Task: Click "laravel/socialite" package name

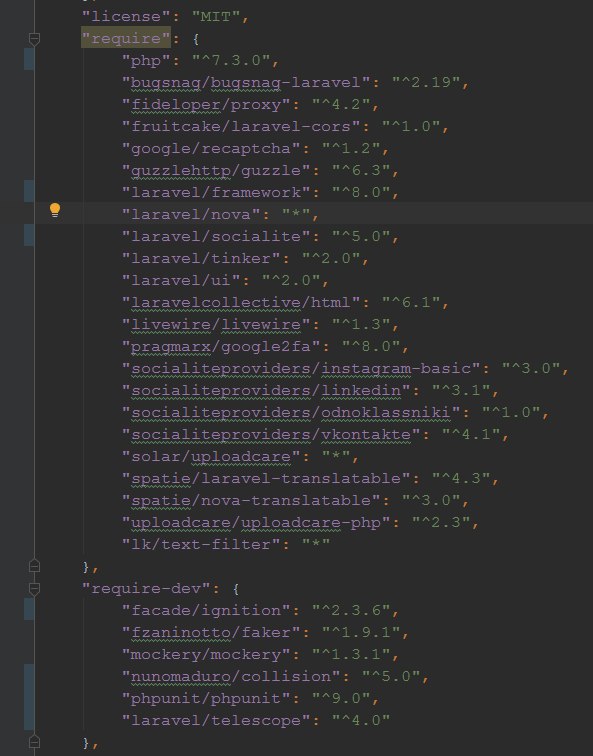Action: (x=216, y=236)
